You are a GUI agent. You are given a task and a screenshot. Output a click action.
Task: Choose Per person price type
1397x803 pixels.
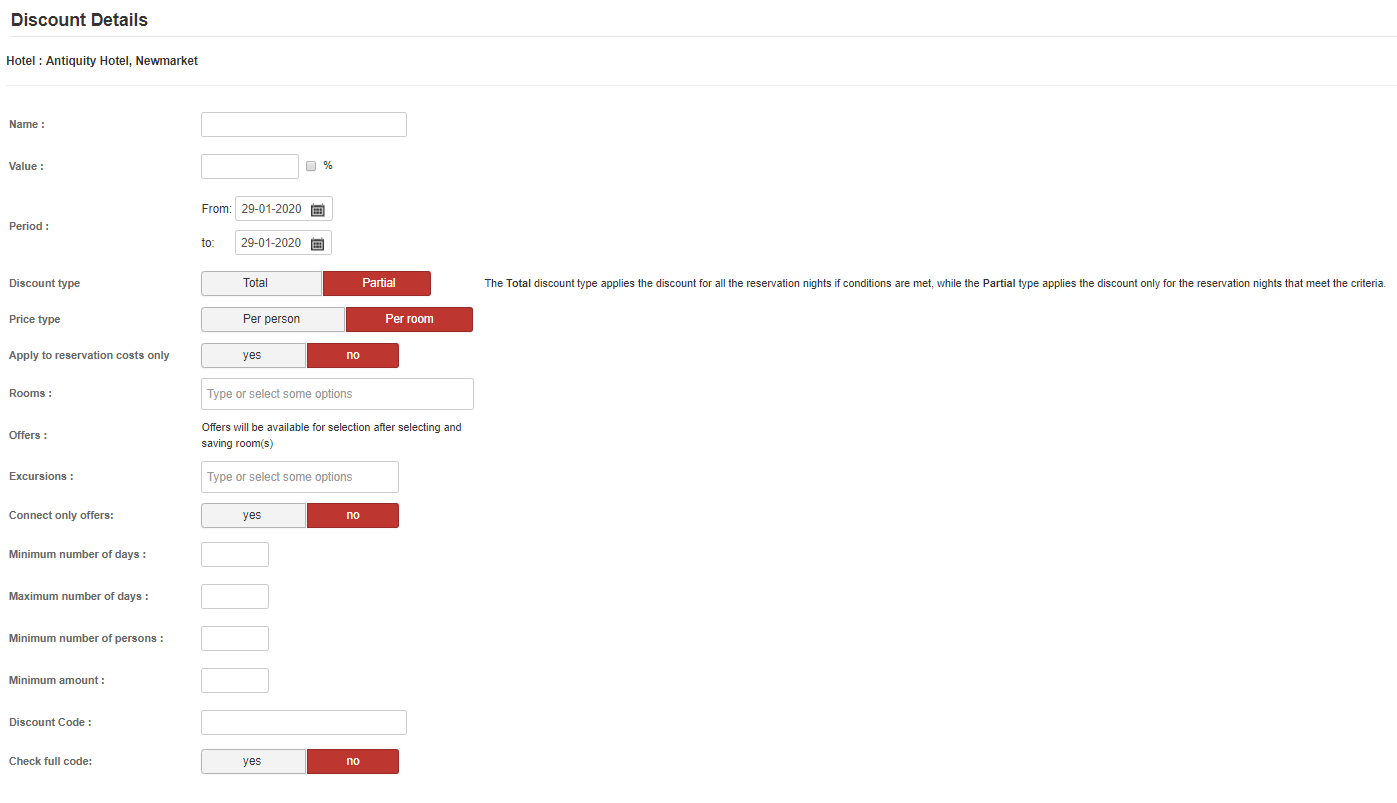(x=273, y=319)
